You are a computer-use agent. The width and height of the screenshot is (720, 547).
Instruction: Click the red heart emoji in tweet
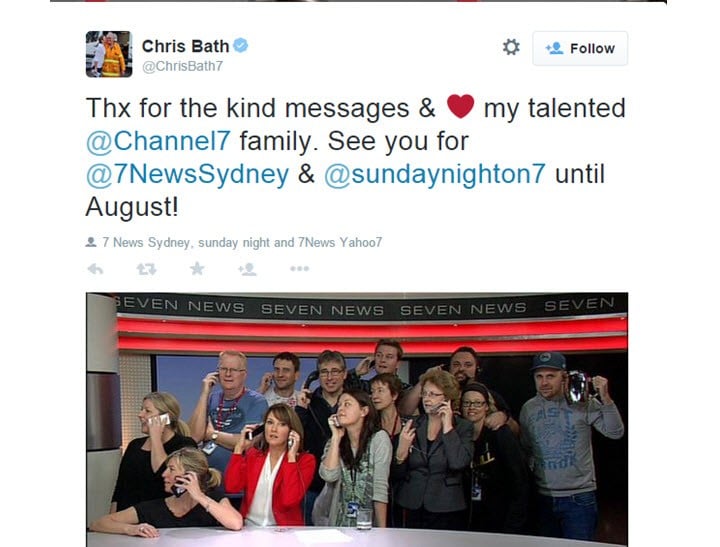[460, 106]
